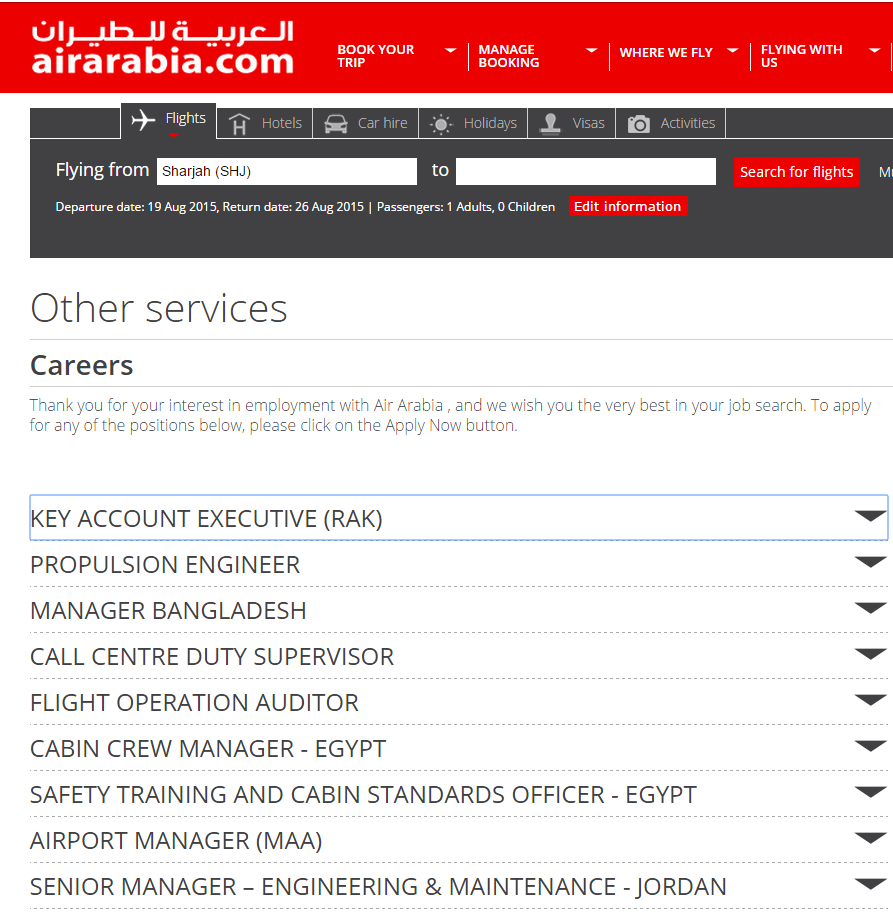Click the Holidays sun icon
Viewport: 893px width, 920px height.
tap(440, 124)
